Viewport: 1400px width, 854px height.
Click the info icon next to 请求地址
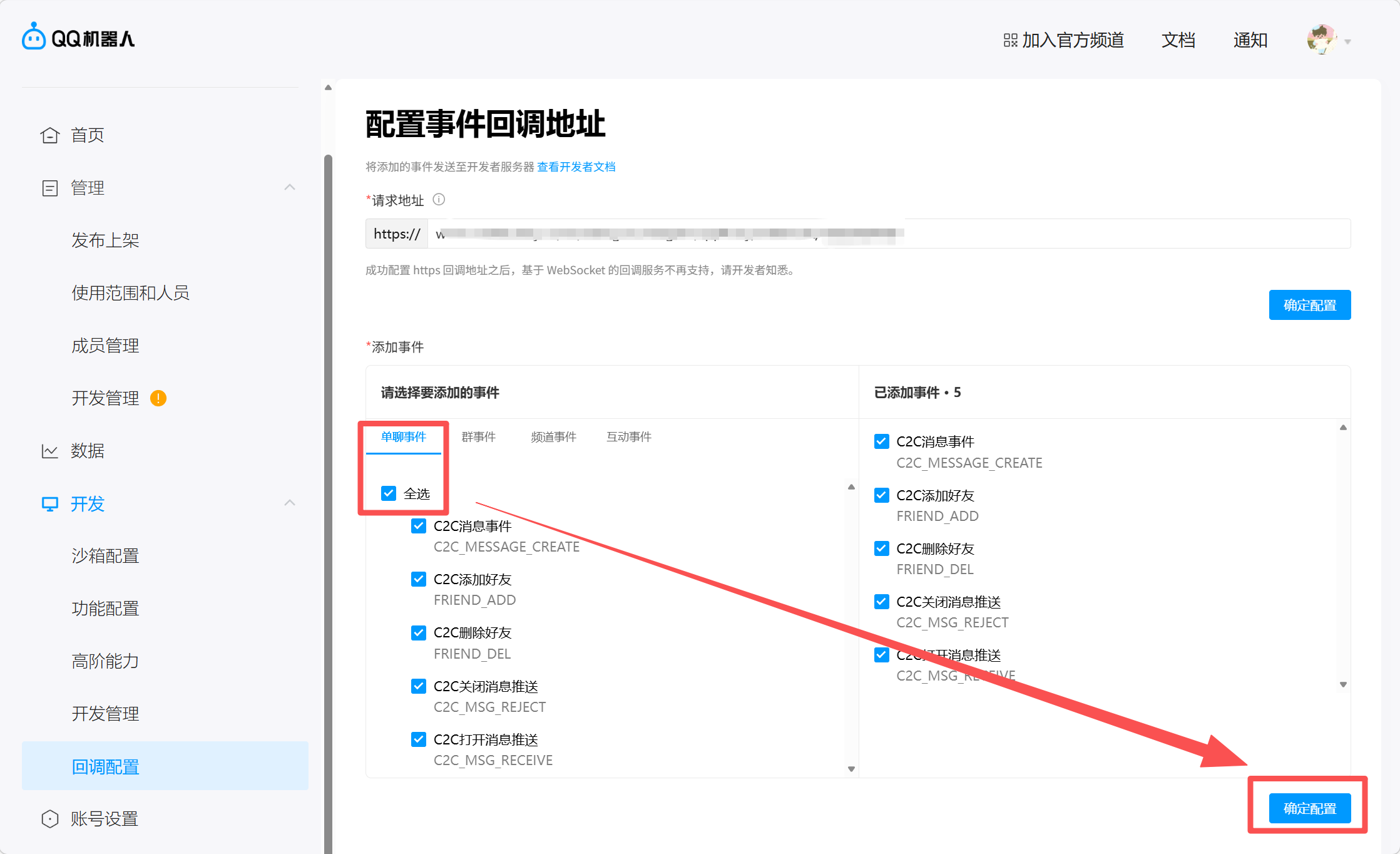tap(439, 200)
